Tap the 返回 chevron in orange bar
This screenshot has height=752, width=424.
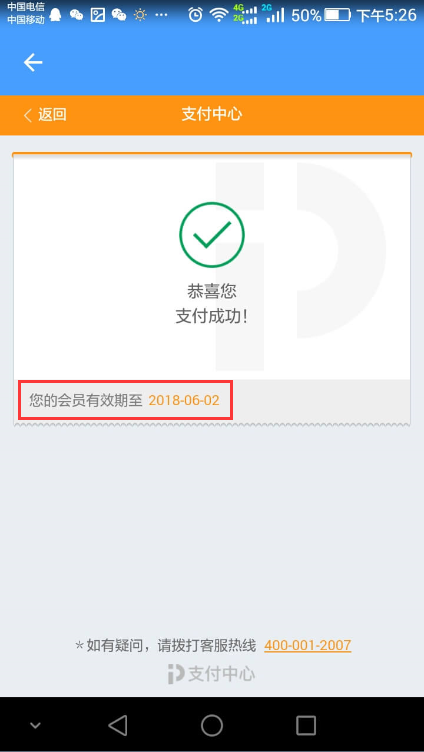point(45,115)
